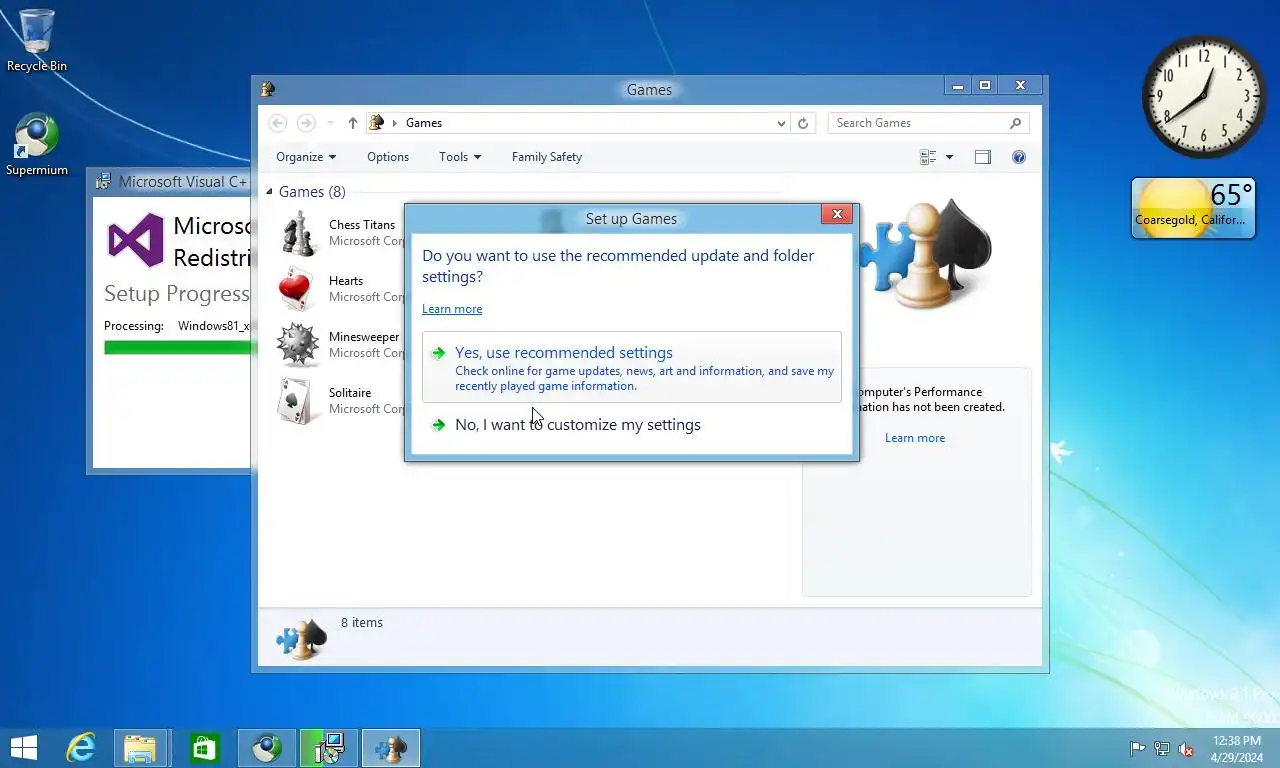The height and width of the screenshot is (768, 1280).
Task: Click the address bar Games breadcrumb arrow
Action: (x=394, y=123)
